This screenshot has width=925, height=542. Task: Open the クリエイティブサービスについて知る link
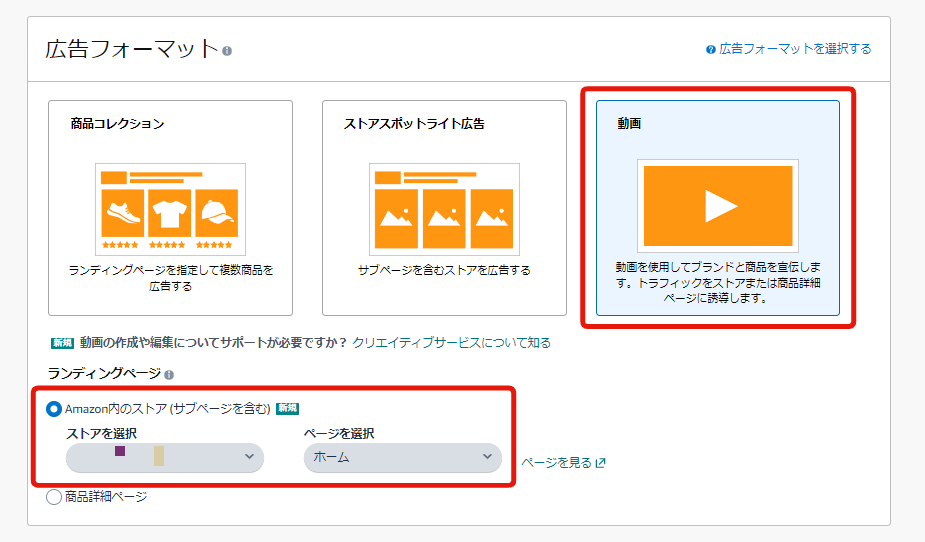pyautogui.click(x=451, y=343)
